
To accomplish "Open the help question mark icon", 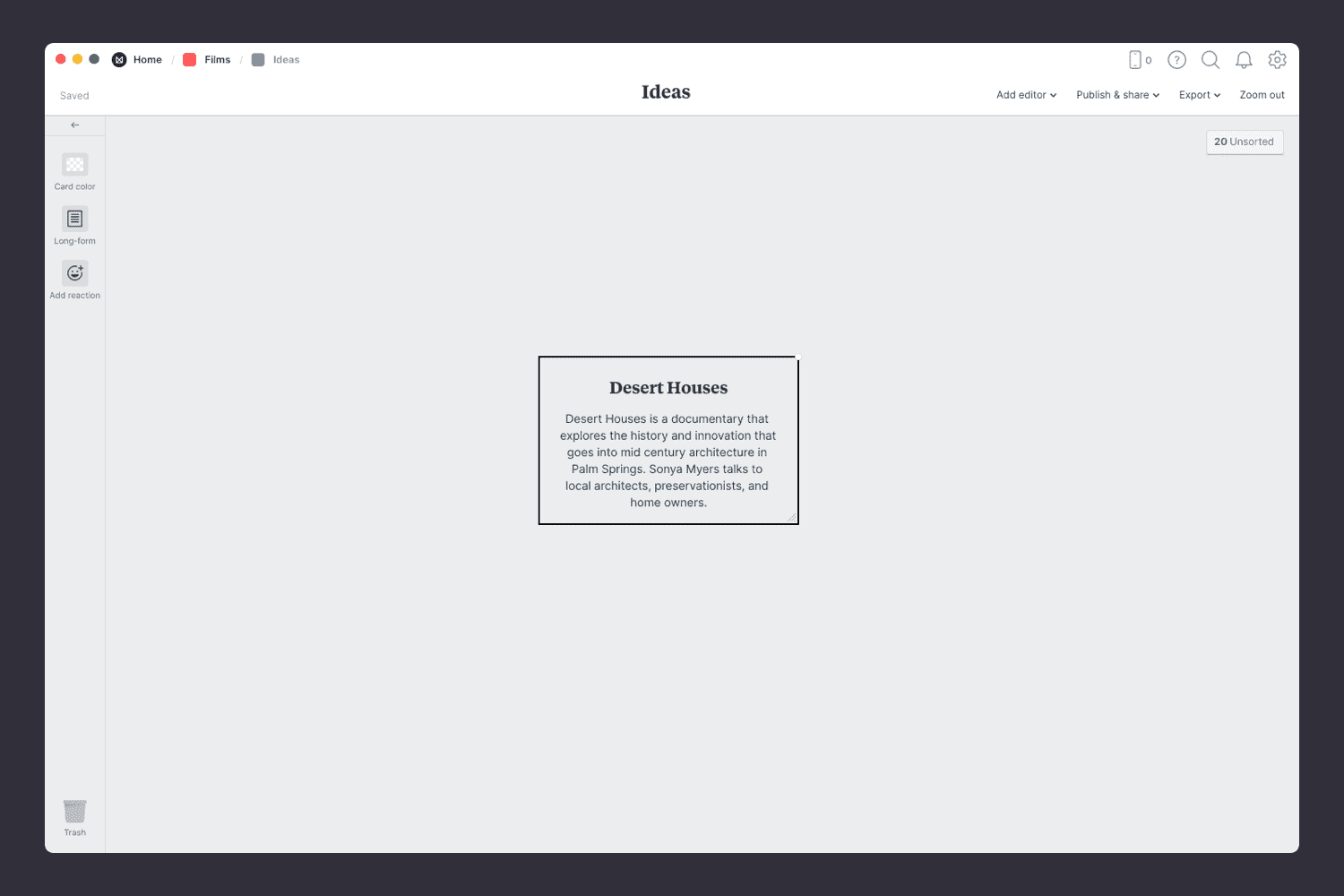I will [1176, 60].
